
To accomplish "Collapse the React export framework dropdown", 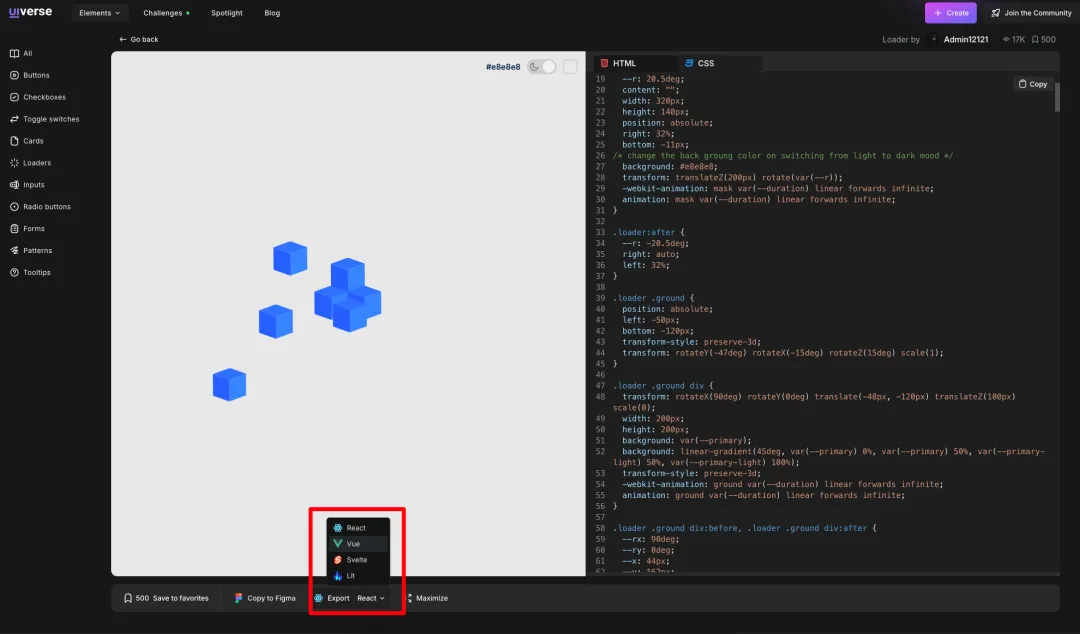I will pyautogui.click(x=370, y=598).
